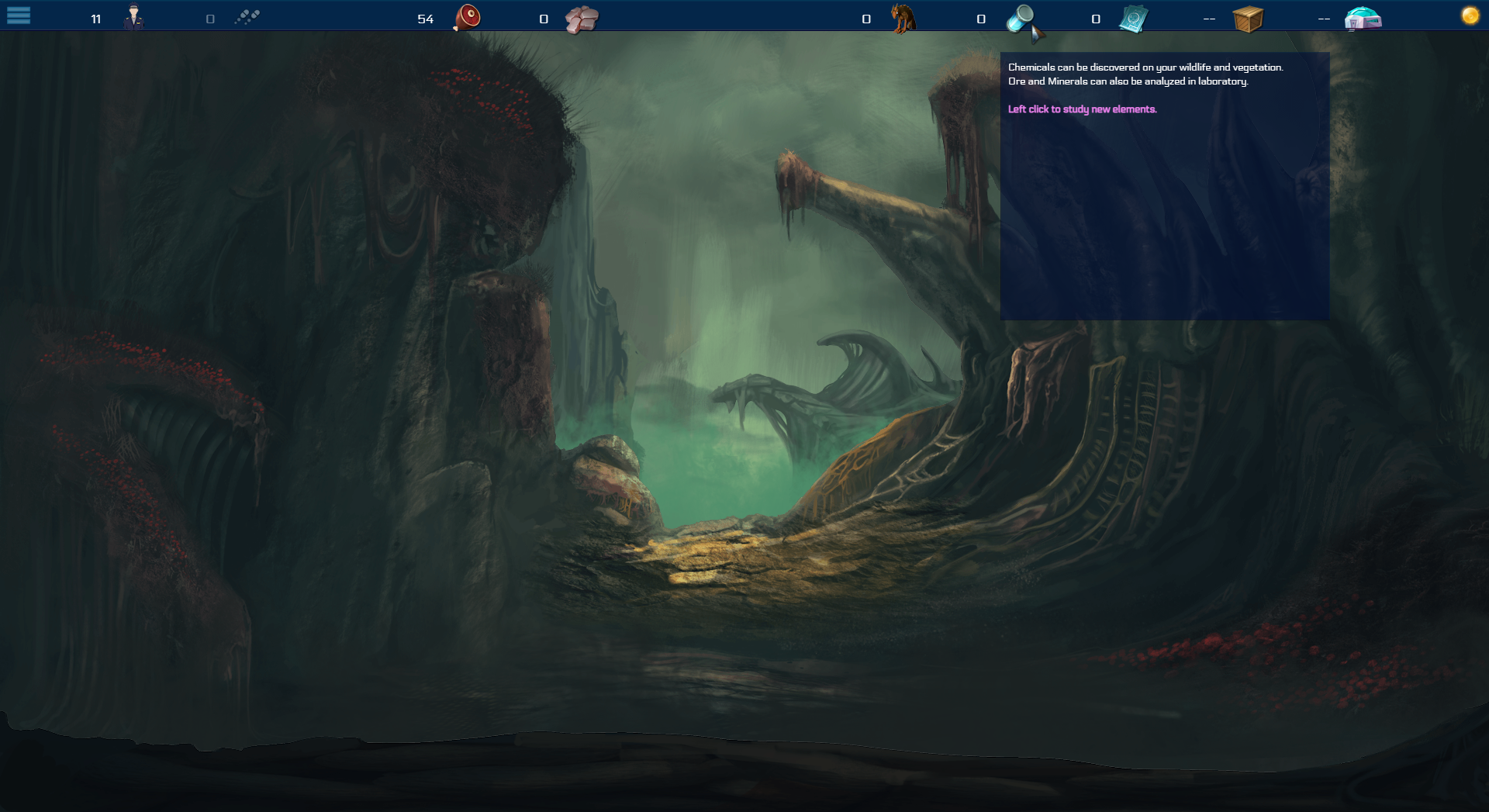Click the blueprints documents icon
The height and width of the screenshot is (812, 1489).
click(1133, 19)
